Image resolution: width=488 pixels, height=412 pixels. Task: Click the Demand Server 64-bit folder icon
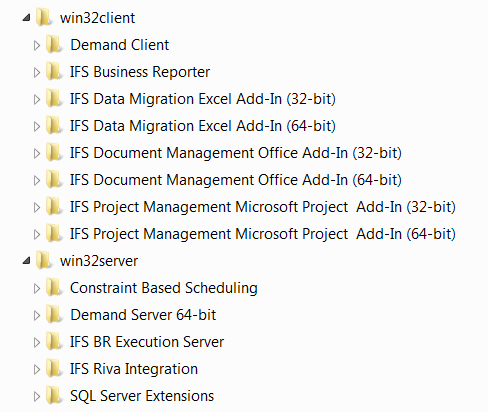tap(54, 314)
